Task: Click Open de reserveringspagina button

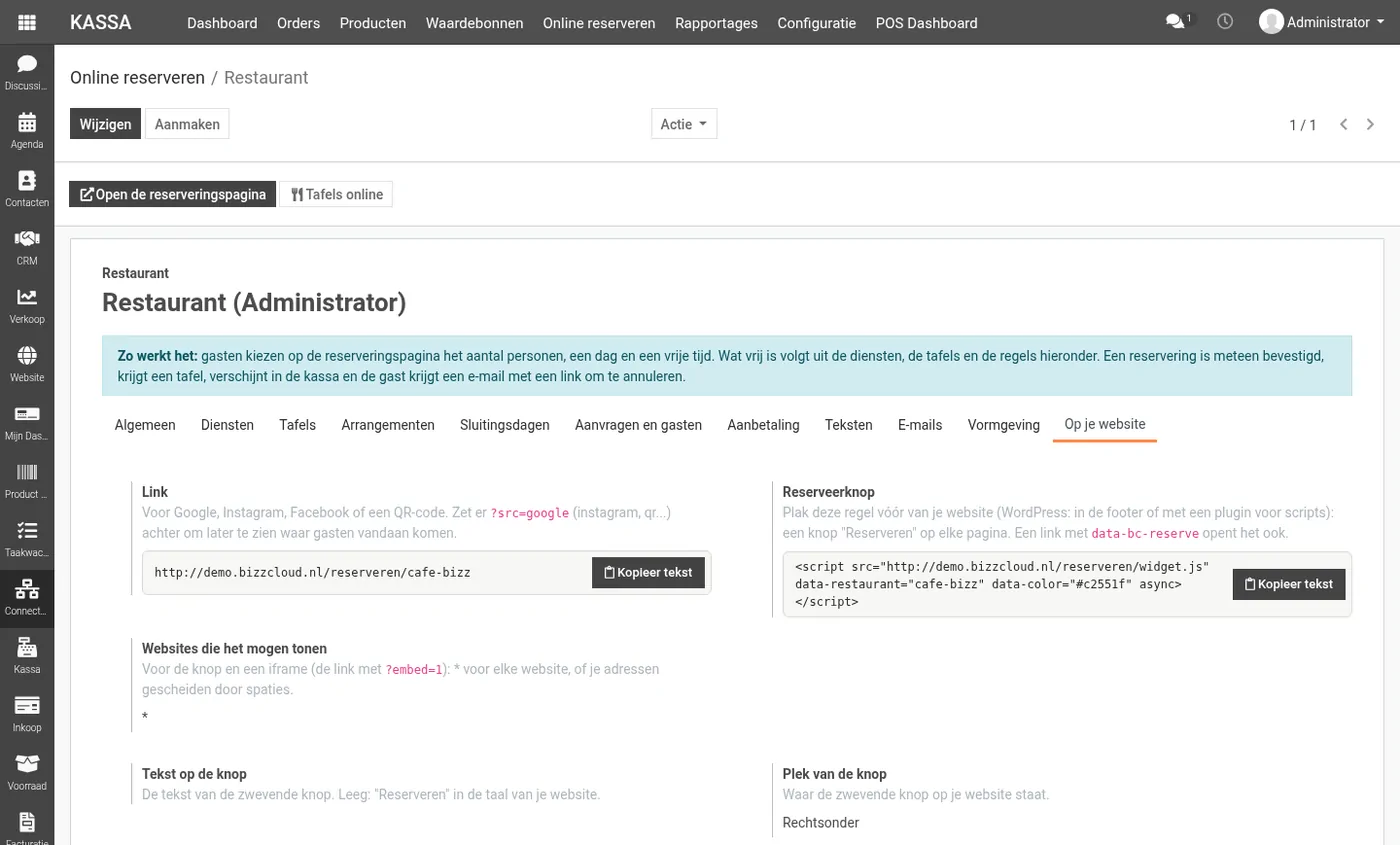Action: point(172,194)
